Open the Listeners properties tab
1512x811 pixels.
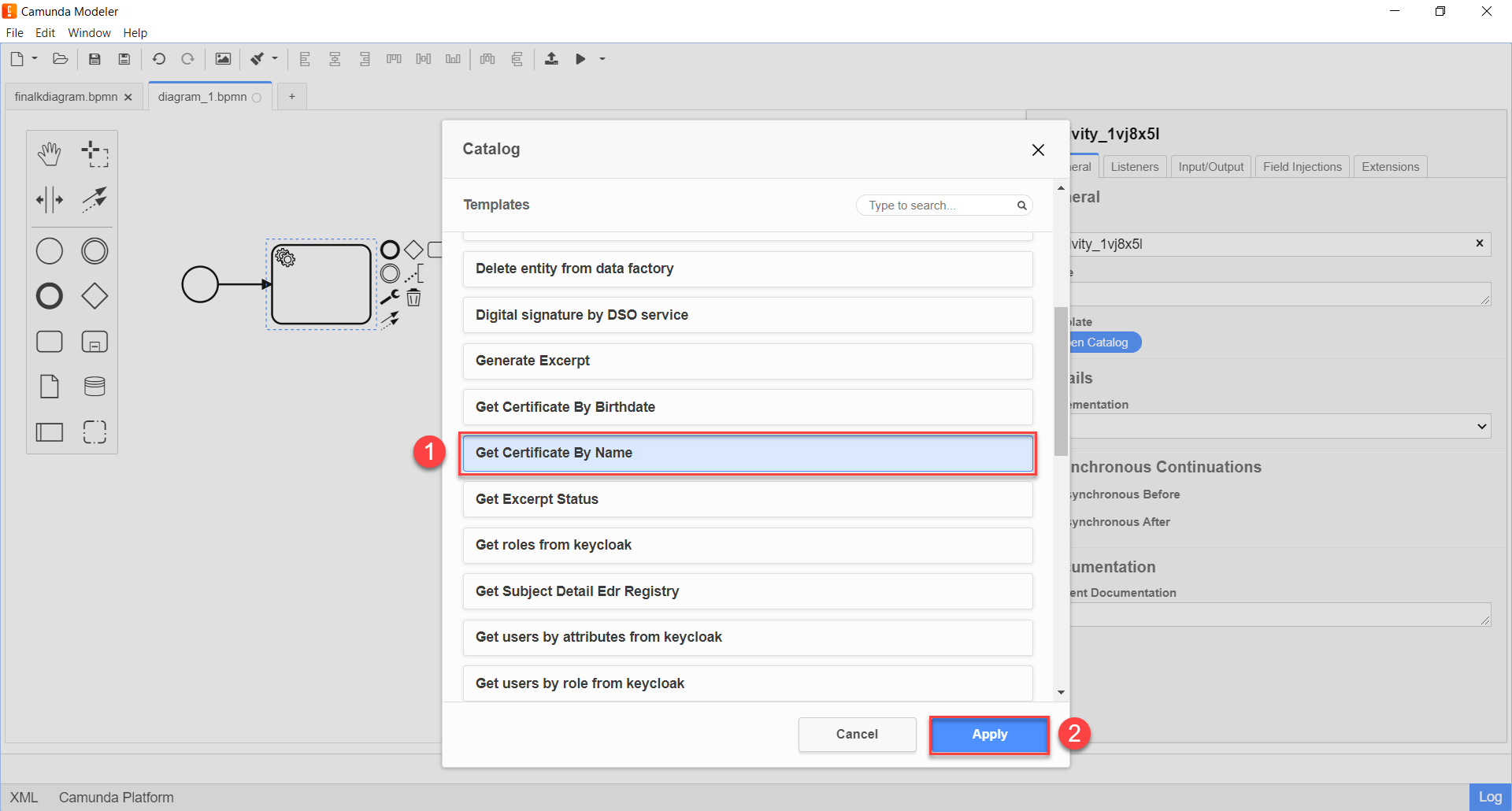(x=1135, y=167)
